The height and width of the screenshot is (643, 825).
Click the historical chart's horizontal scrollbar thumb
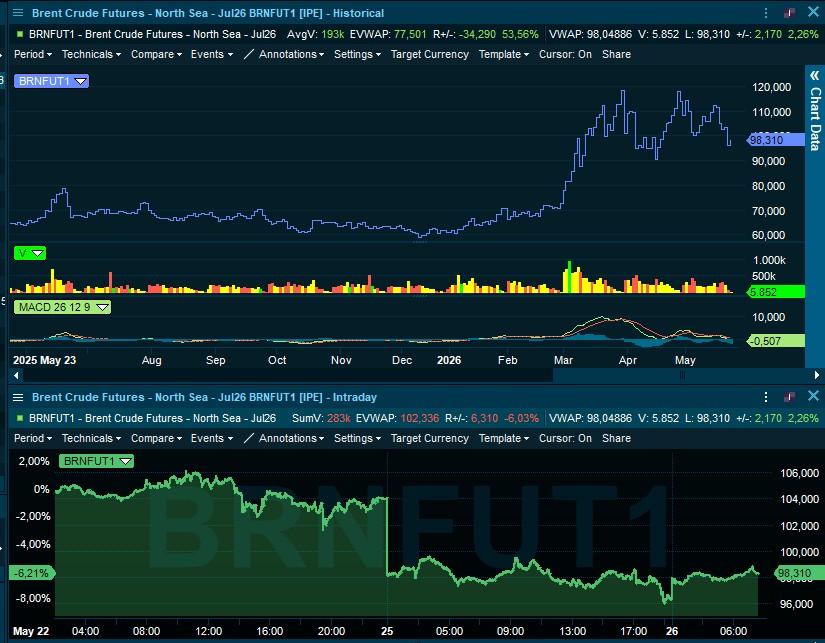pos(682,375)
